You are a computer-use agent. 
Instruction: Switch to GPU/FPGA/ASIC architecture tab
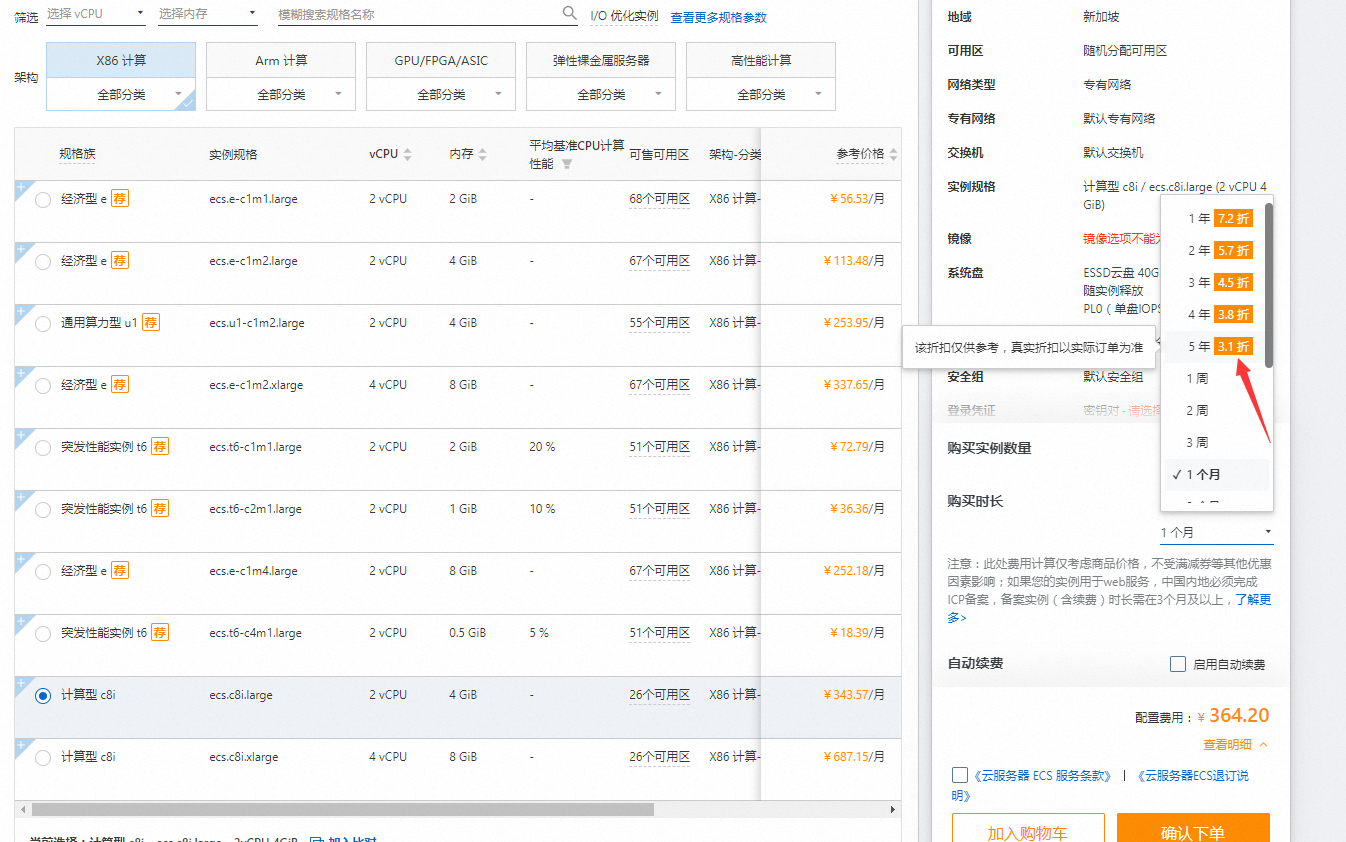[x=441, y=61]
